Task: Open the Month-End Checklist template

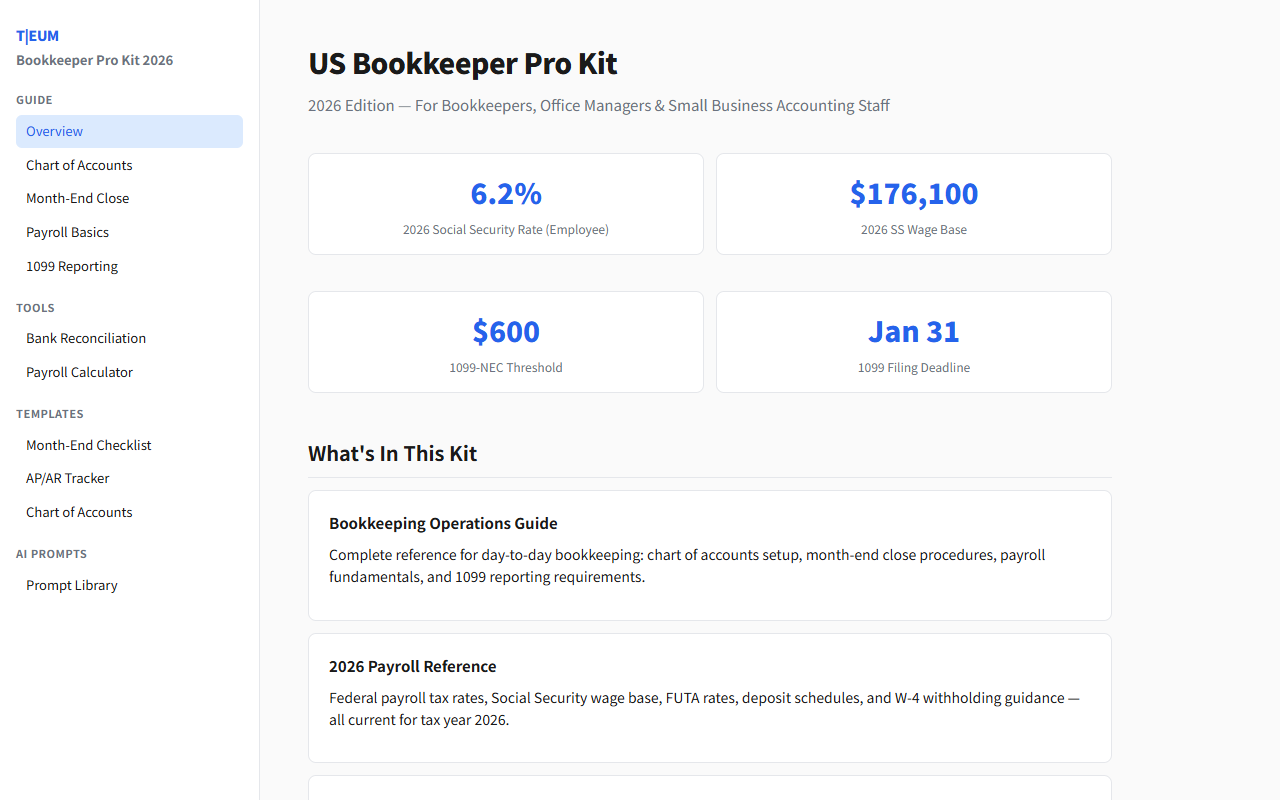Action: tap(88, 445)
